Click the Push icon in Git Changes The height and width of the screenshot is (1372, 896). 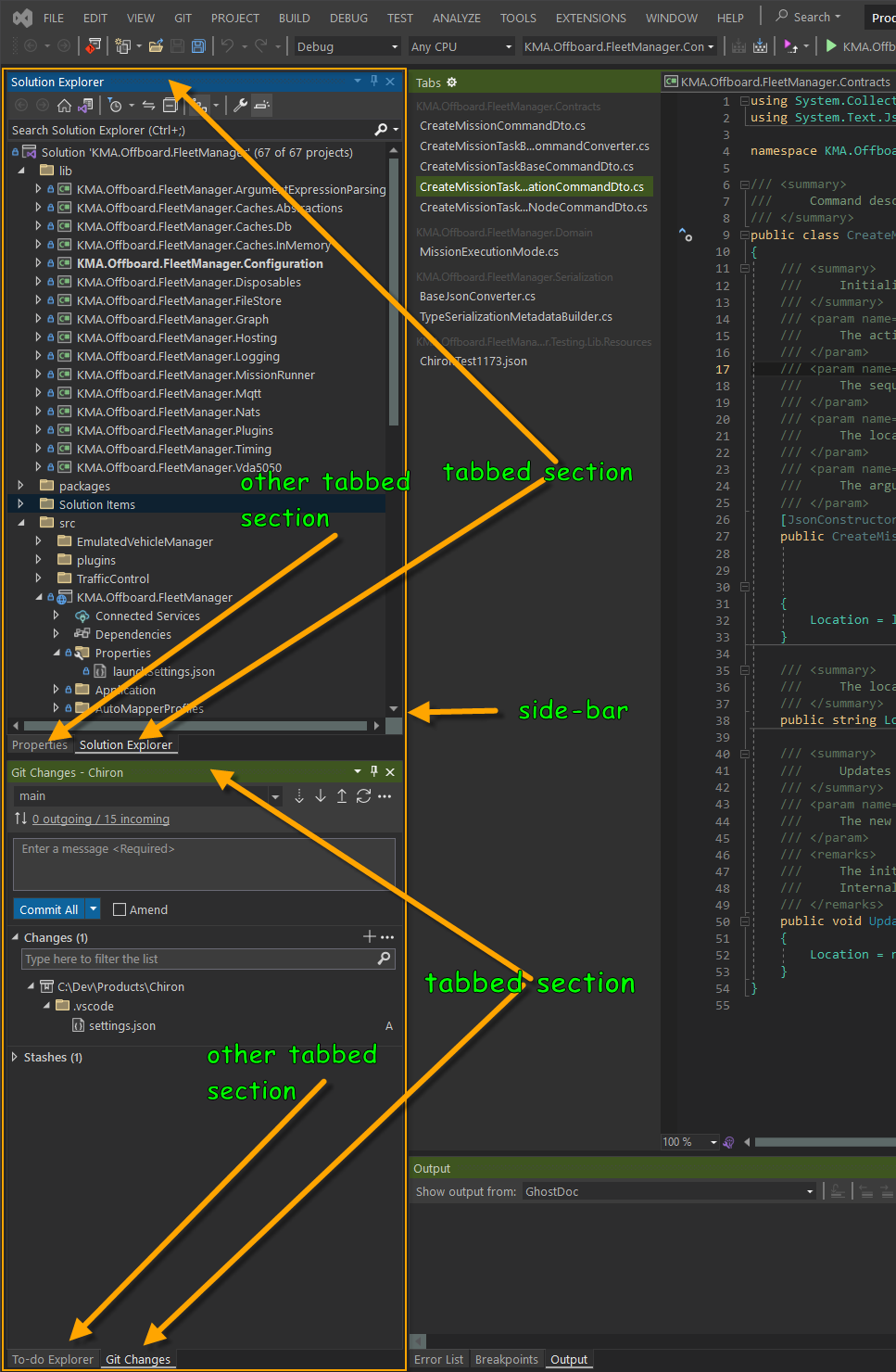[342, 795]
